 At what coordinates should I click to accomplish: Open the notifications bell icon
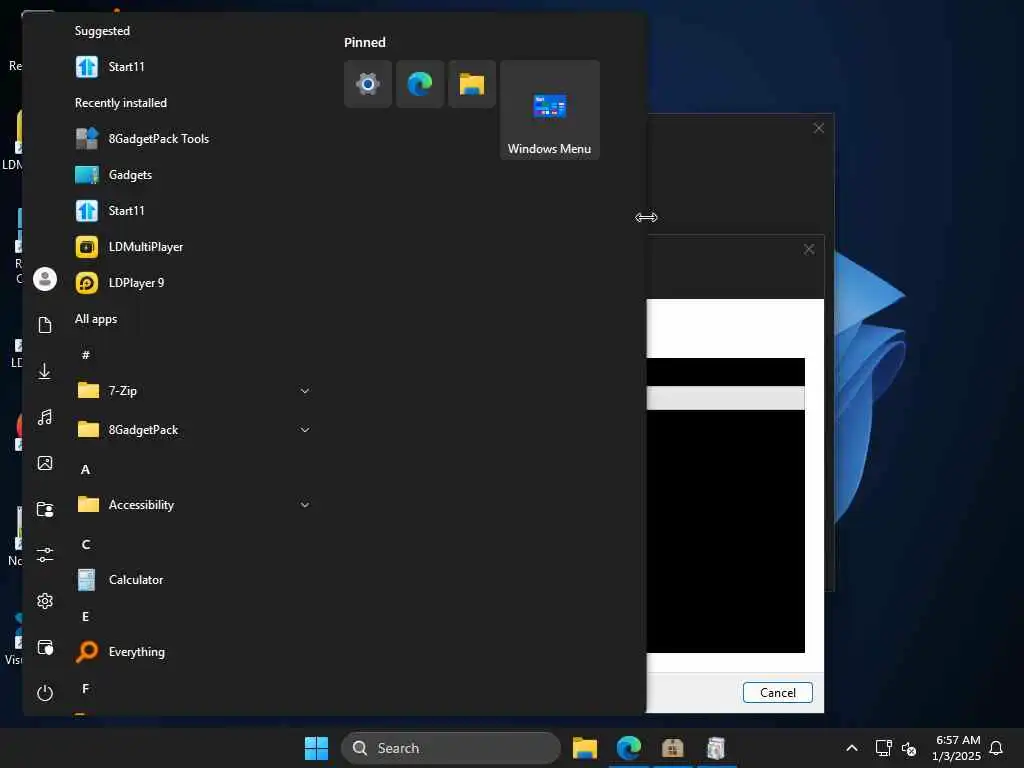(x=996, y=748)
